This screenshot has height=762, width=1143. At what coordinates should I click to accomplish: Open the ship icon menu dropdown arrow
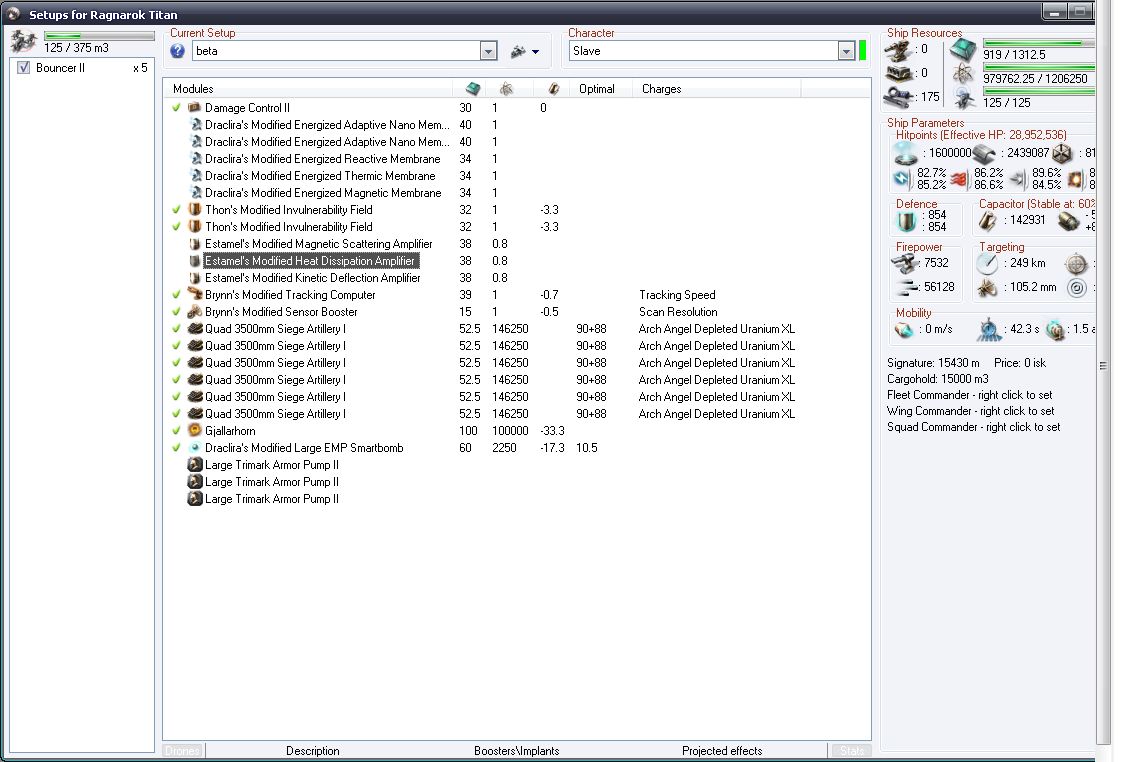(x=536, y=52)
